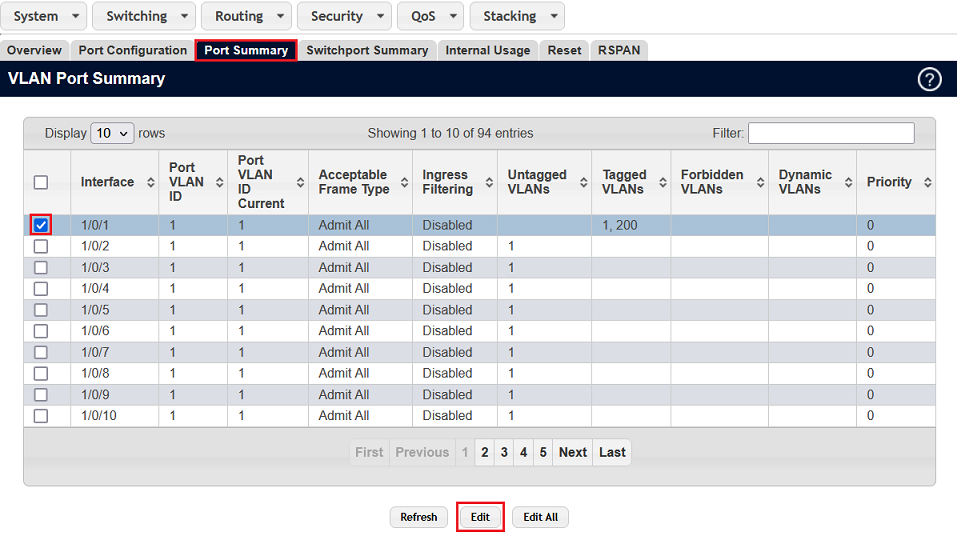Open the RSPAN tab

click(619, 50)
